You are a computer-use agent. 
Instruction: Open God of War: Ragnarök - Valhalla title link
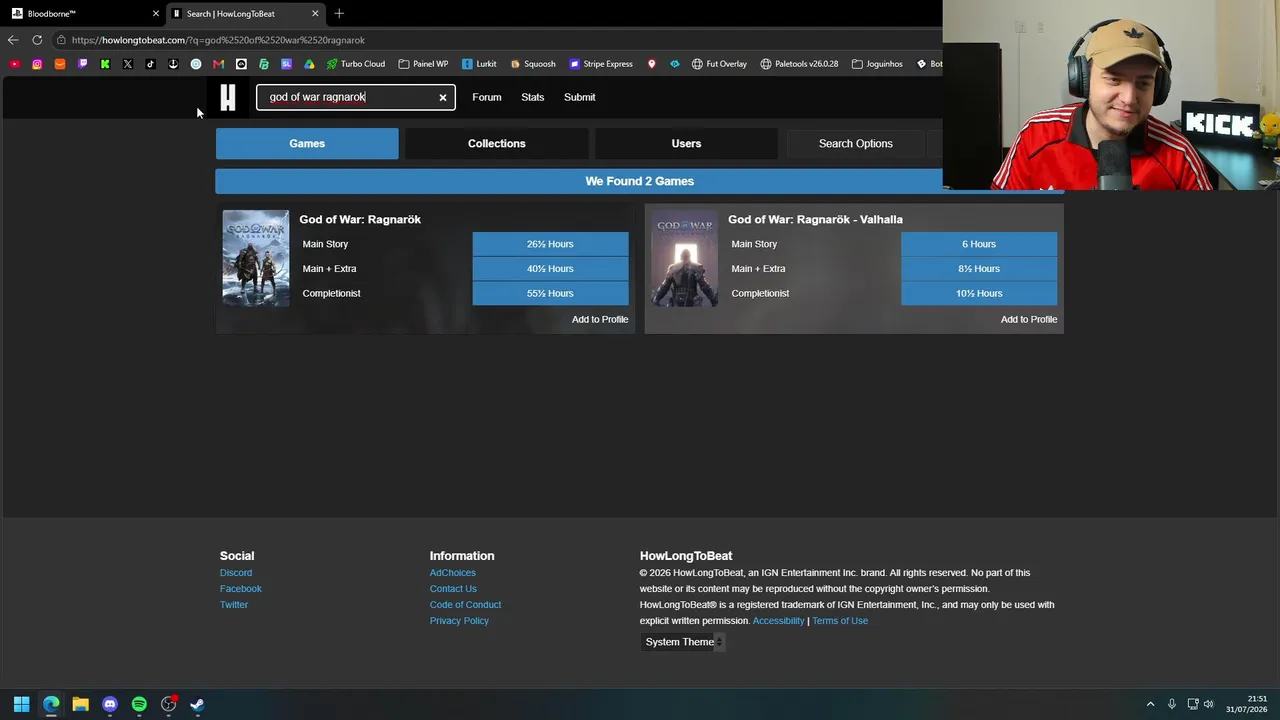tap(815, 220)
